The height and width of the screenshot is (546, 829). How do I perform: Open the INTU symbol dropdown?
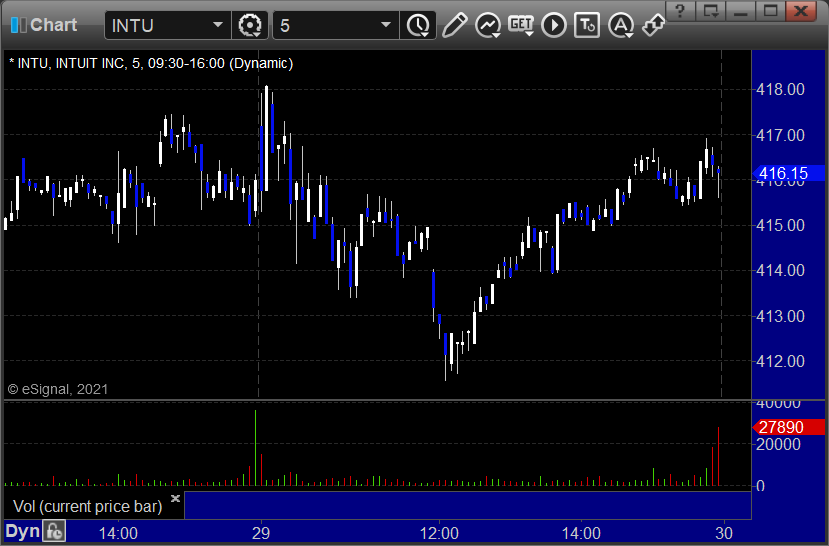tap(217, 25)
